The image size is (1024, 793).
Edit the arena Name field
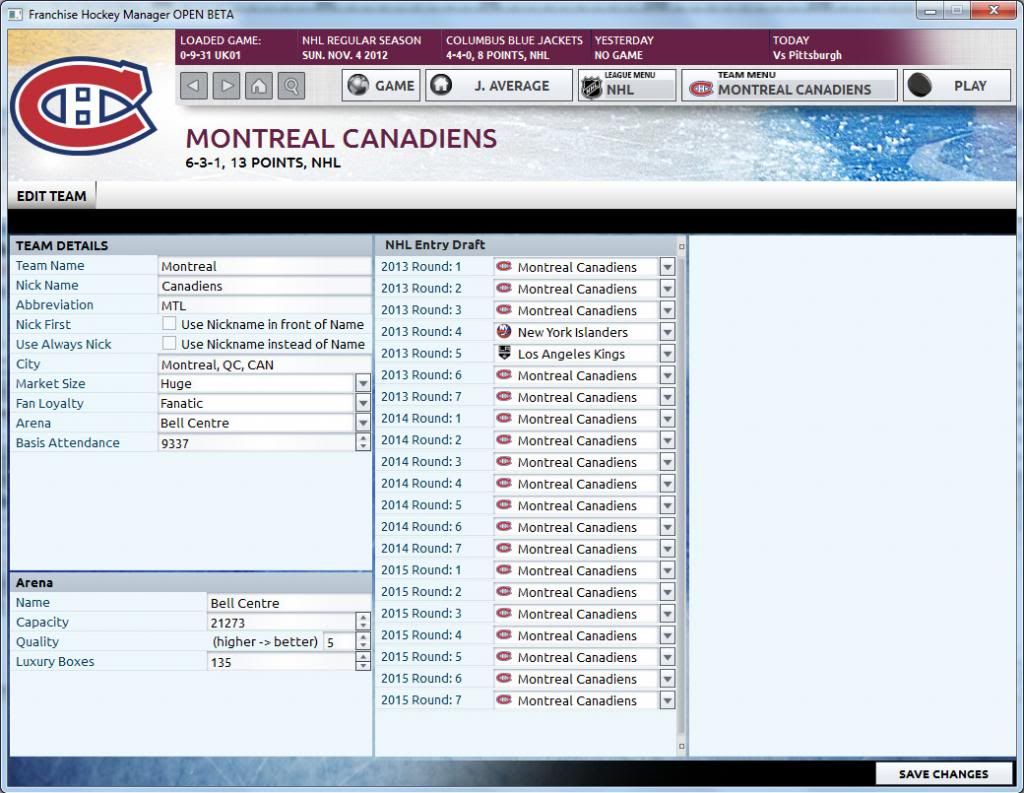tap(289, 603)
